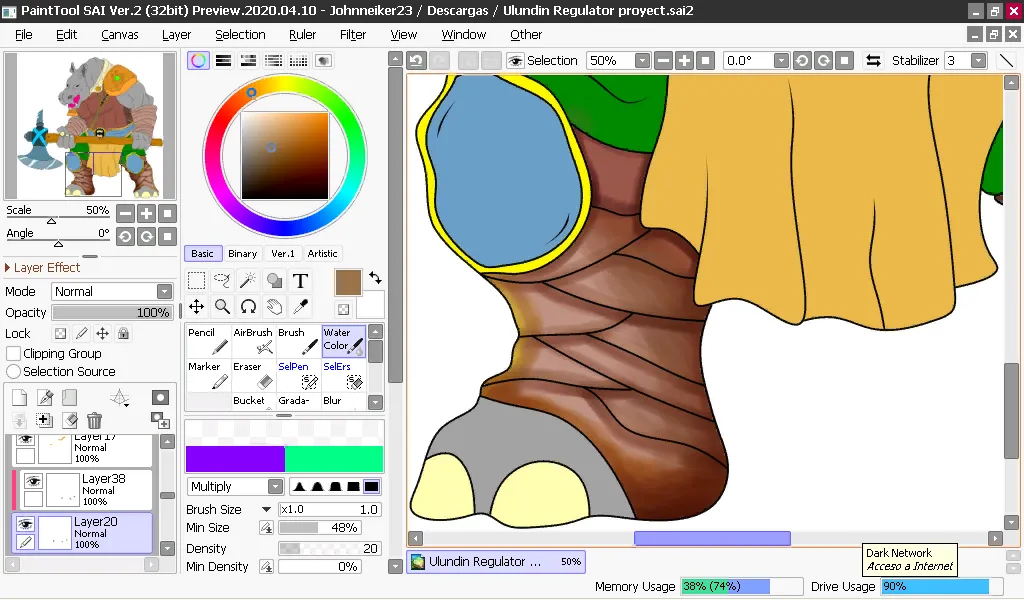Show the color wheel panel
This screenshot has width=1024, height=600.
point(198,61)
